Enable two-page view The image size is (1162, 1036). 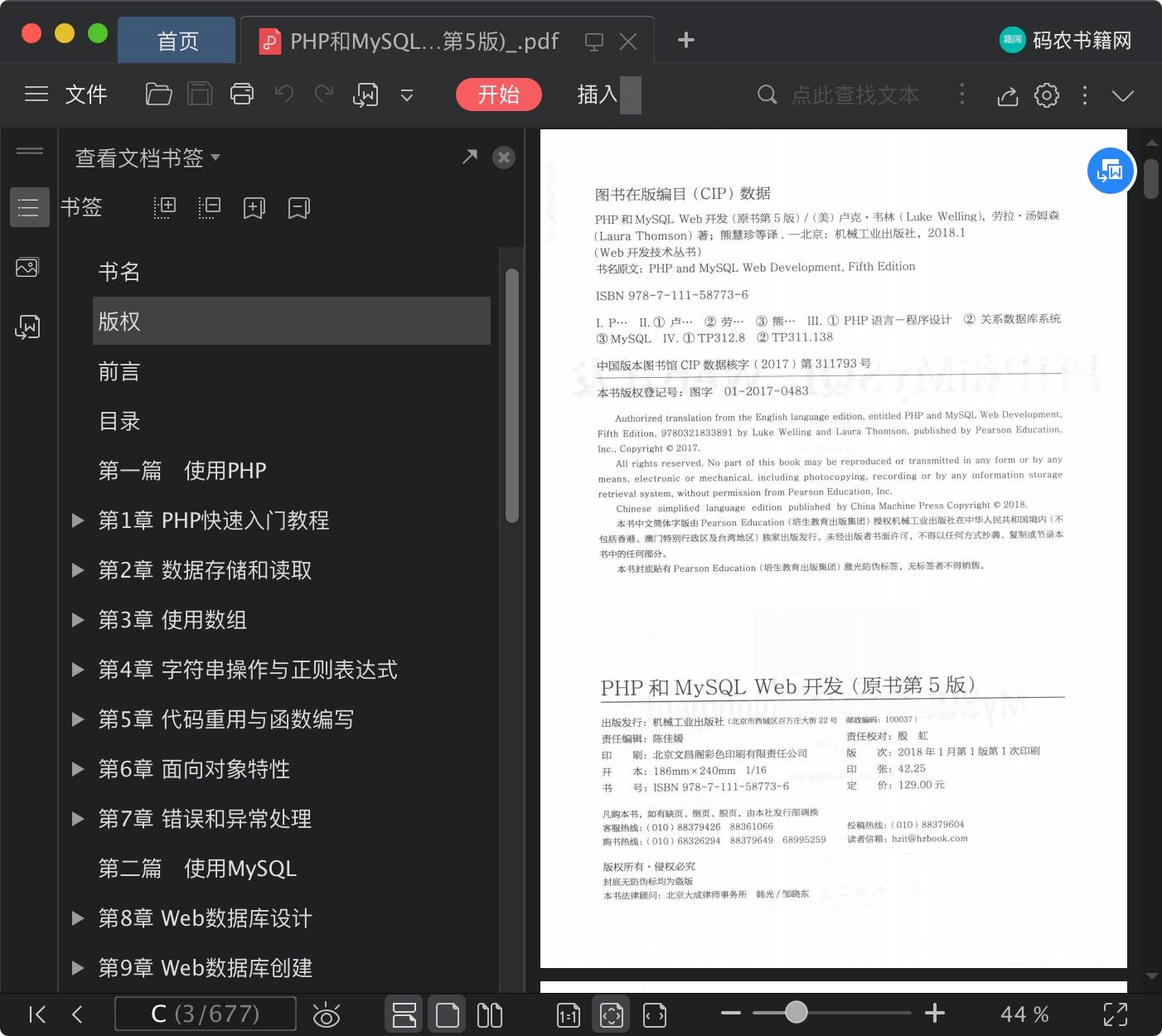490,1014
